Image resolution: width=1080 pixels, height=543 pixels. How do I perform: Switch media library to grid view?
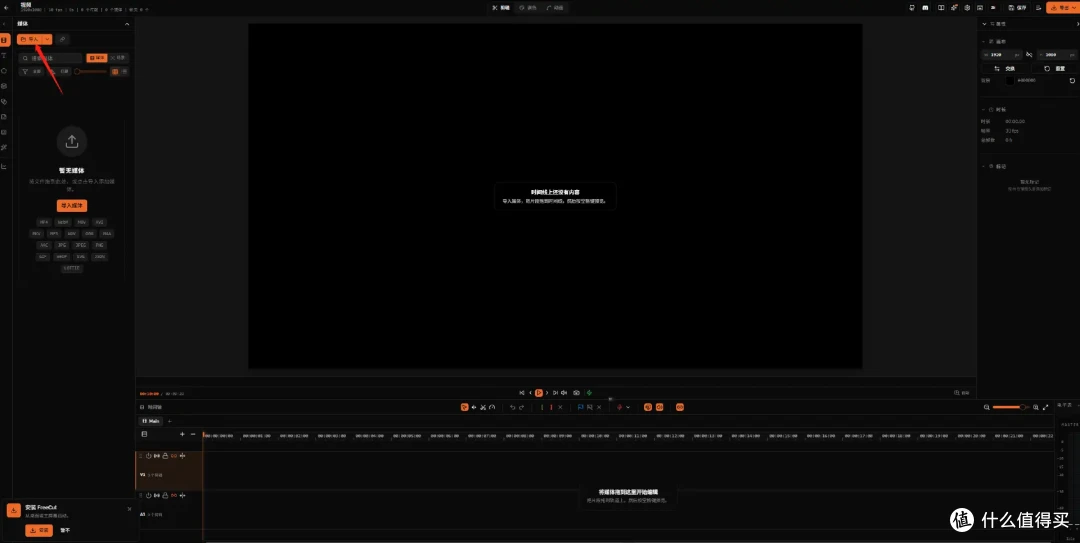coord(115,71)
